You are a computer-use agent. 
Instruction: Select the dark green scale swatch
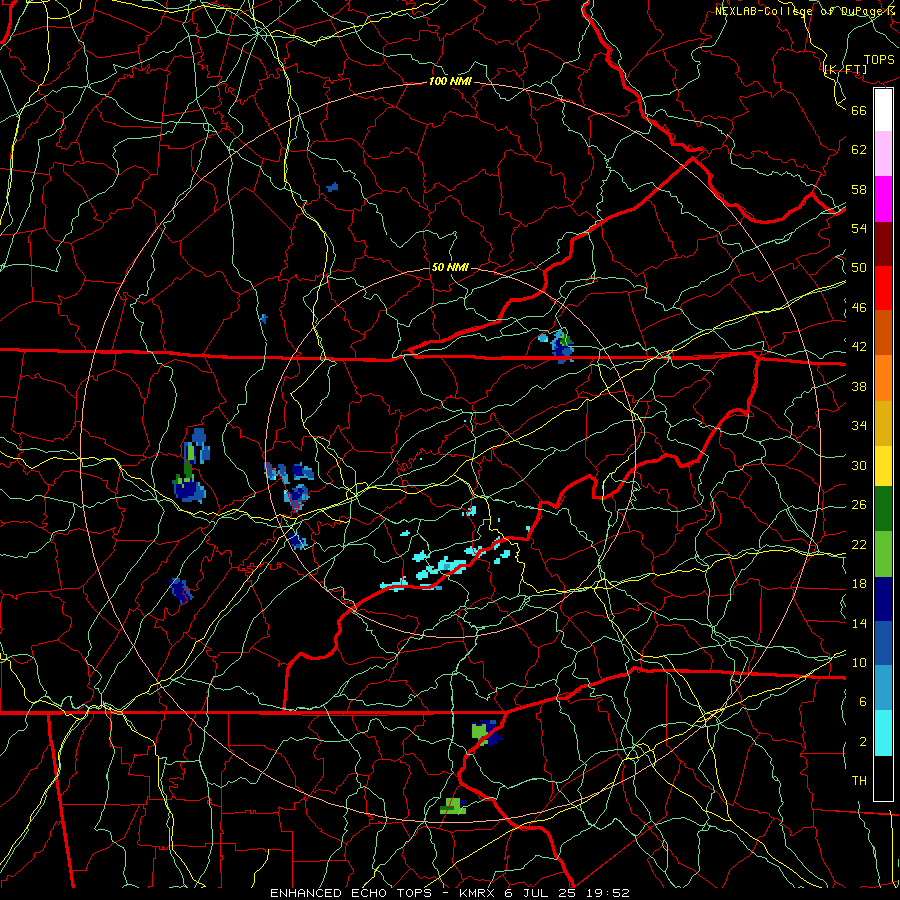tap(883, 509)
